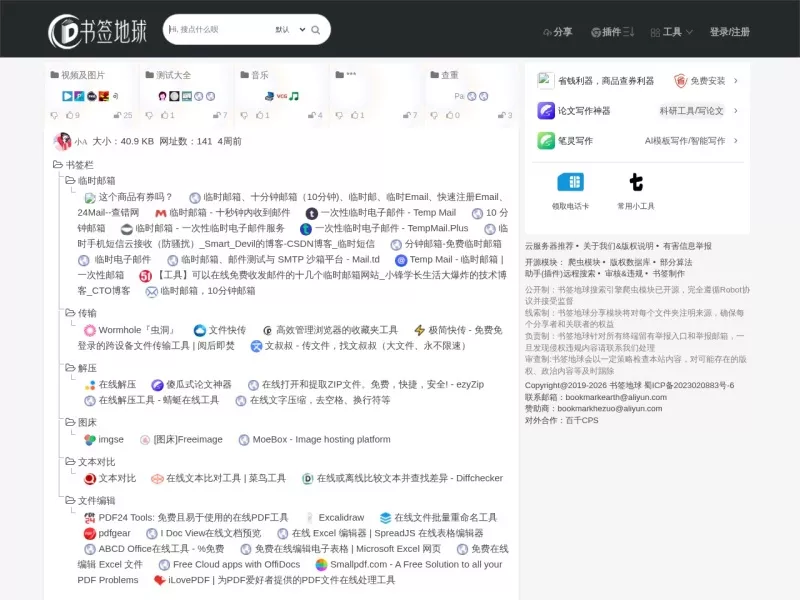
Task: Click the Temp Mail dark circle icon
Action: 312,213
